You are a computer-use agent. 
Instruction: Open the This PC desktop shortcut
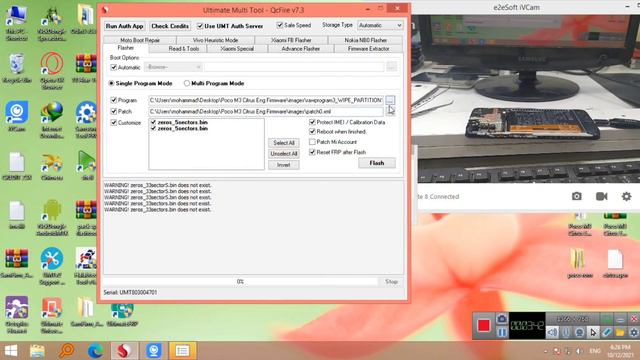[x=17, y=23]
